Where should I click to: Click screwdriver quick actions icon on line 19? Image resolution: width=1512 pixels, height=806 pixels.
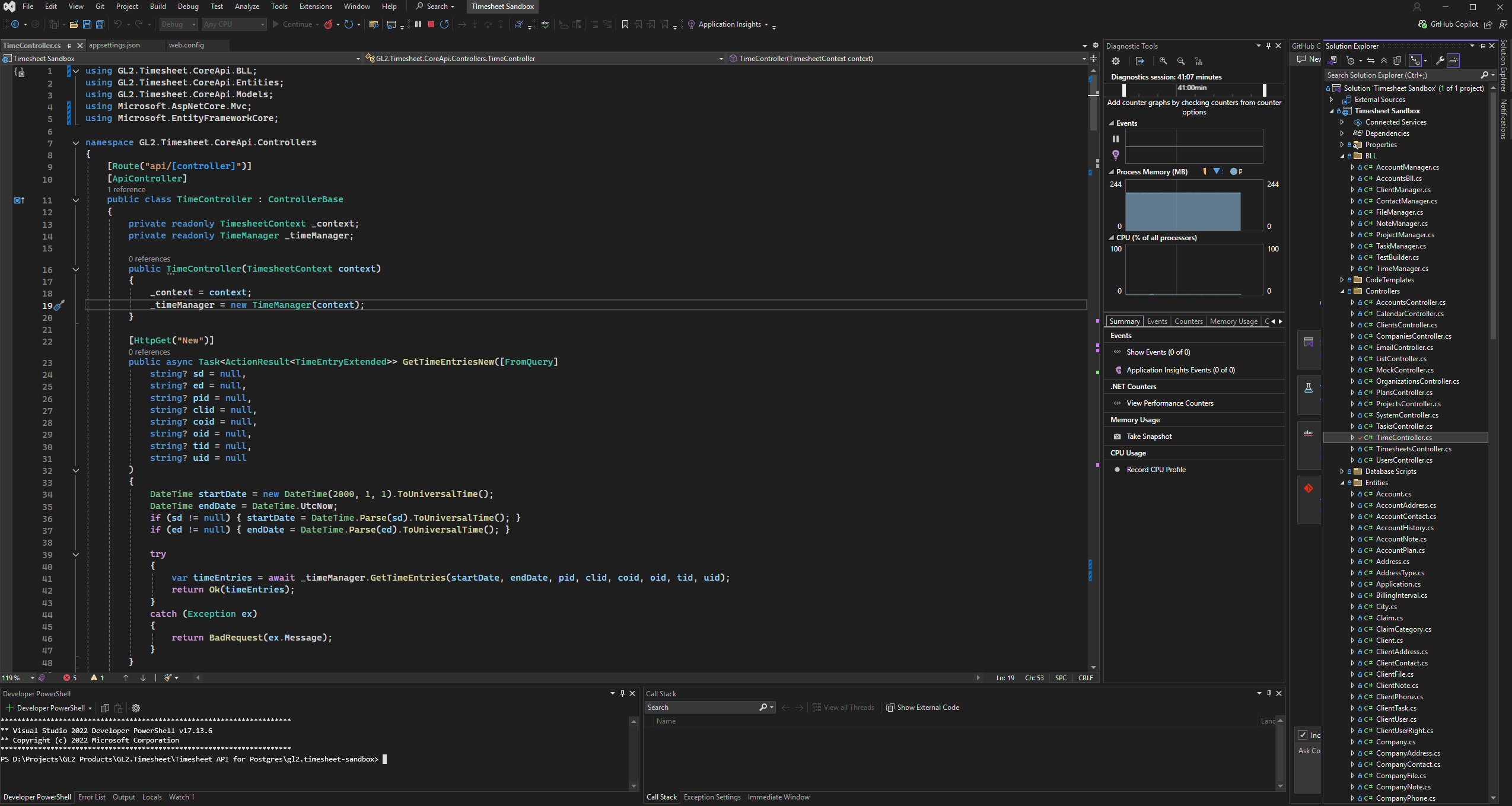pos(59,305)
